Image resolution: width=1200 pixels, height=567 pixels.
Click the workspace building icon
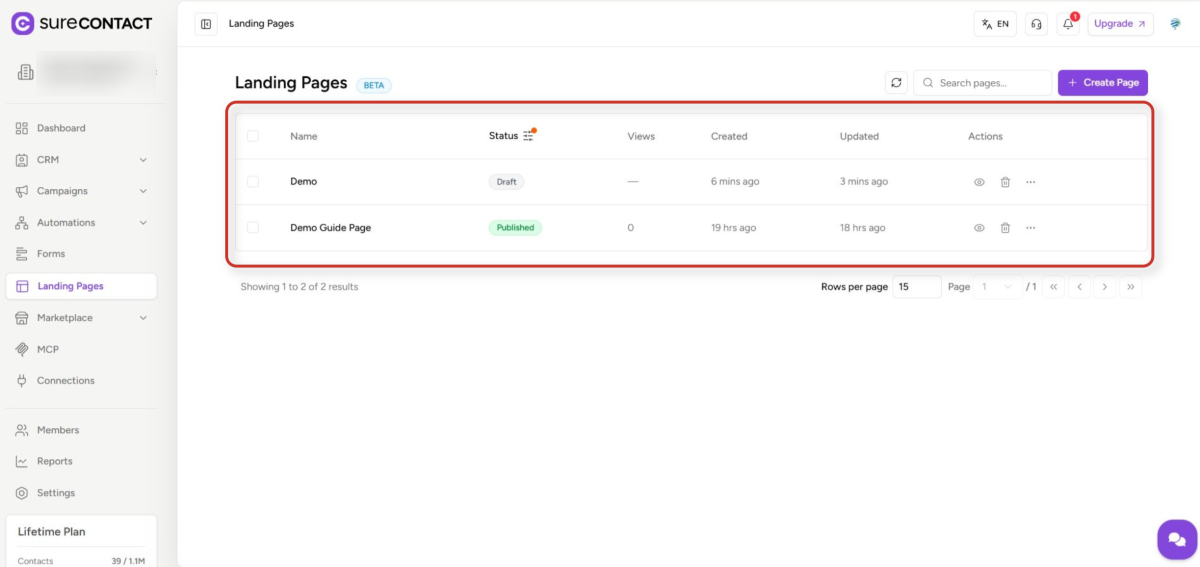[26, 72]
